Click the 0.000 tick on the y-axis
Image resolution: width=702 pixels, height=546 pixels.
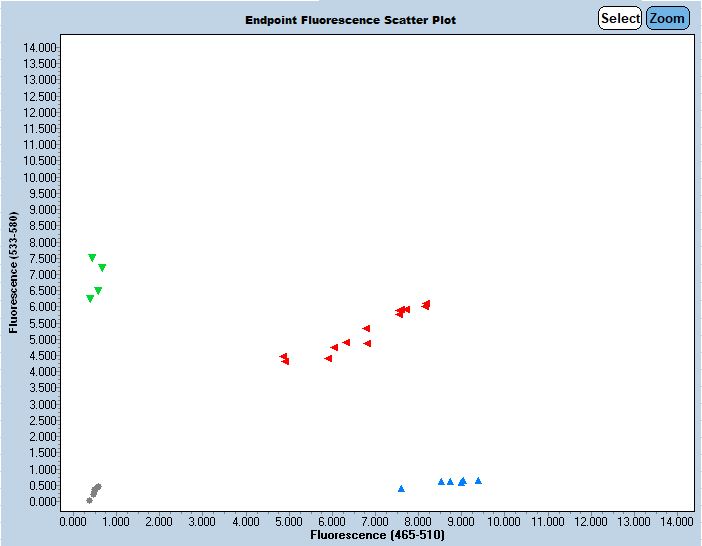pyautogui.click(x=43, y=501)
